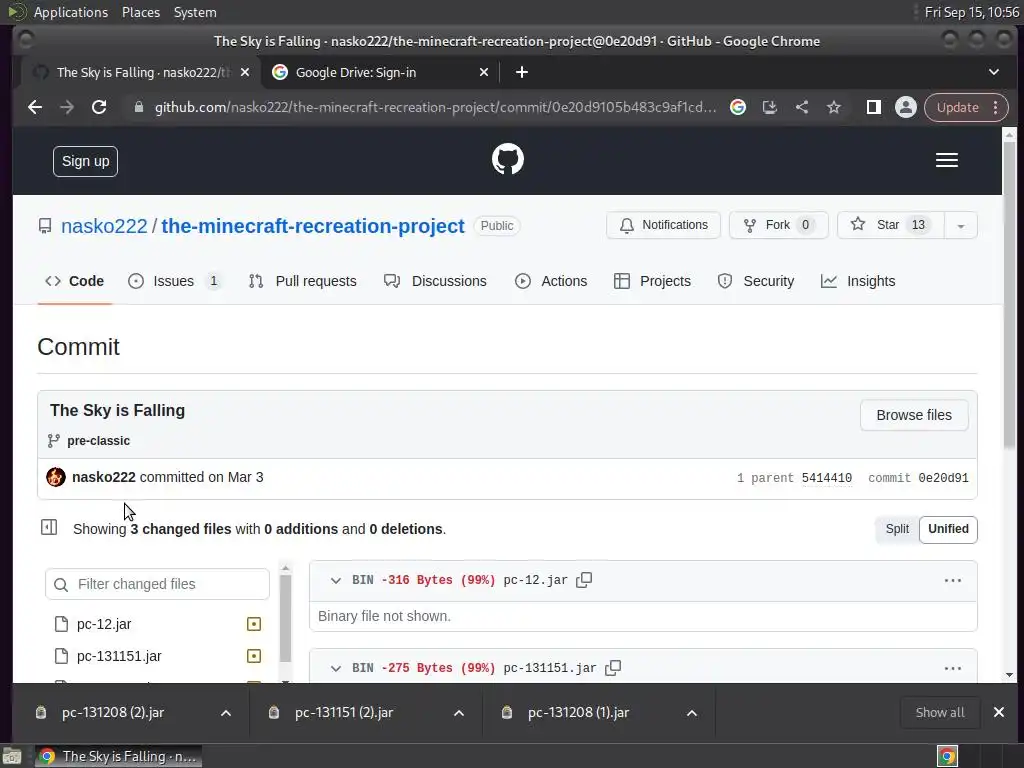Open nasko222 owner link
This screenshot has height=768, width=1024.
pos(104,226)
